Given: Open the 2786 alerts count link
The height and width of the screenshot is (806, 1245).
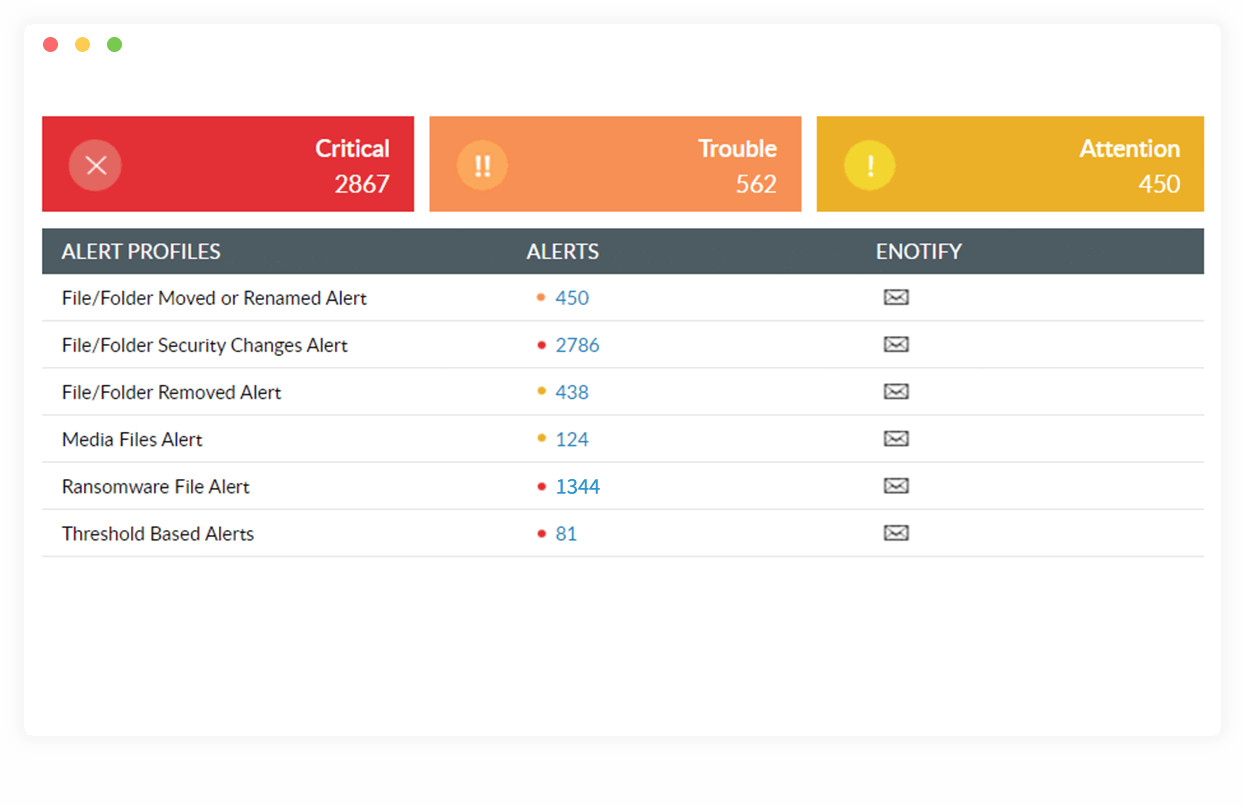Looking at the screenshot, I should (578, 345).
